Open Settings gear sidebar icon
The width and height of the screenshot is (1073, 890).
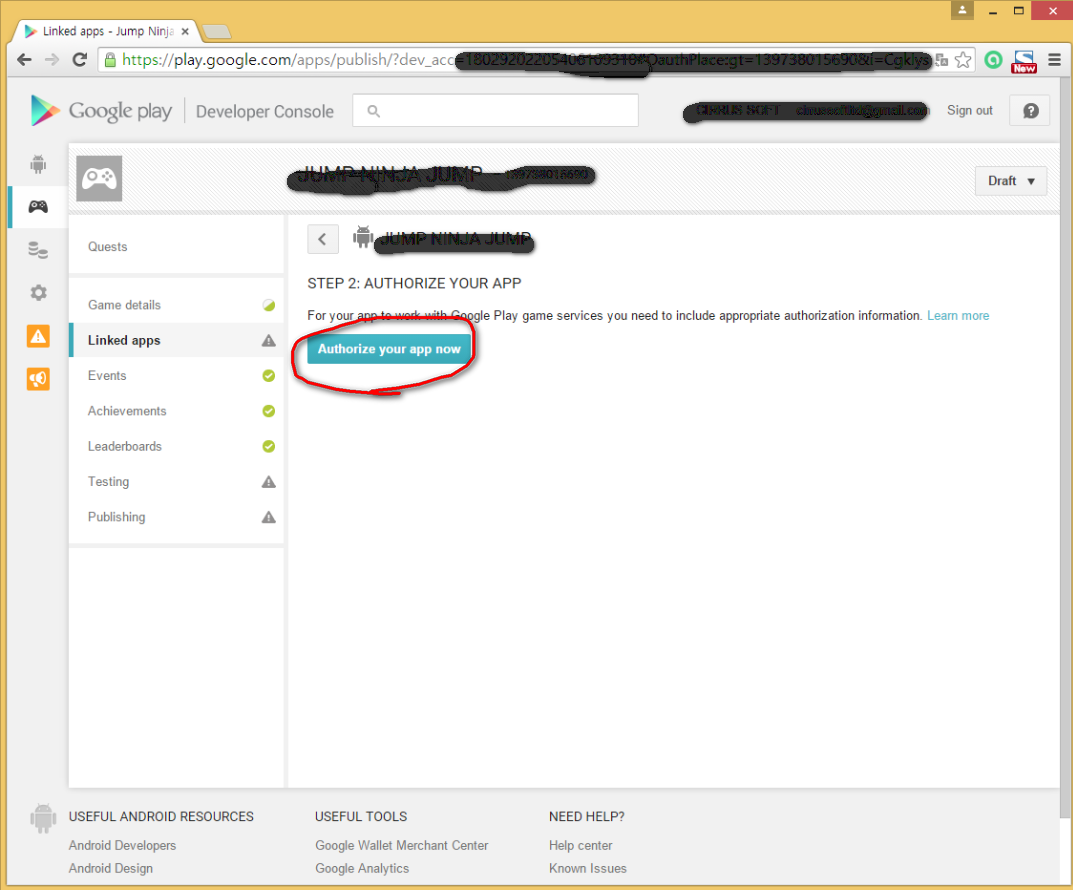coord(38,293)
